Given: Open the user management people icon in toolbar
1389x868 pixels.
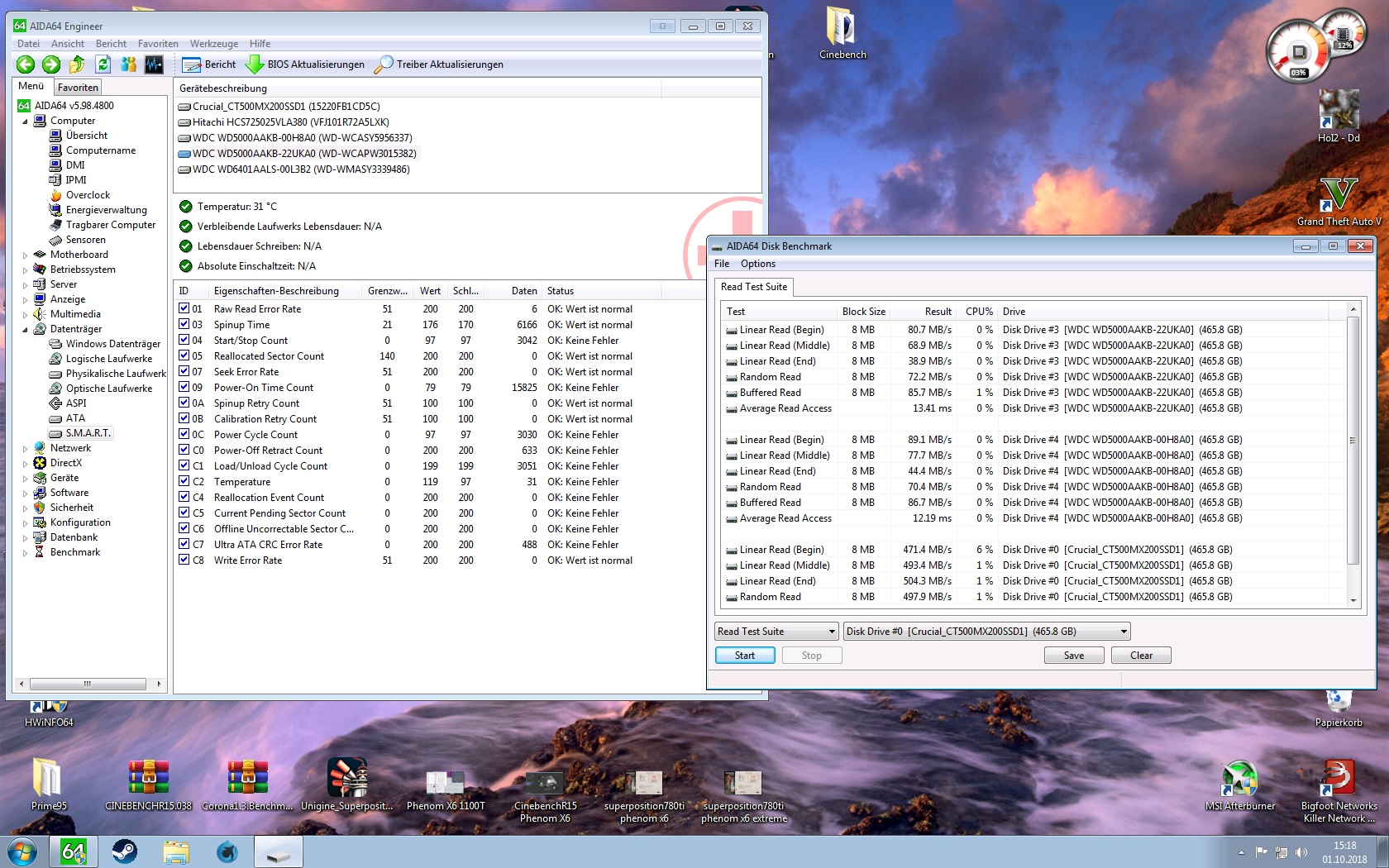Looking at the screenshot, I should click(128, 64).
